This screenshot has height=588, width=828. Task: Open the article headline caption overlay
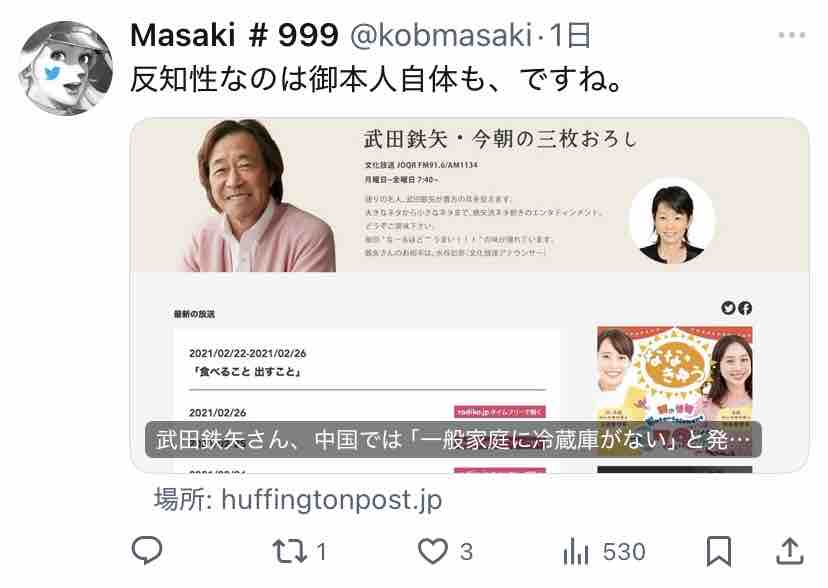[x=453, y=439]
